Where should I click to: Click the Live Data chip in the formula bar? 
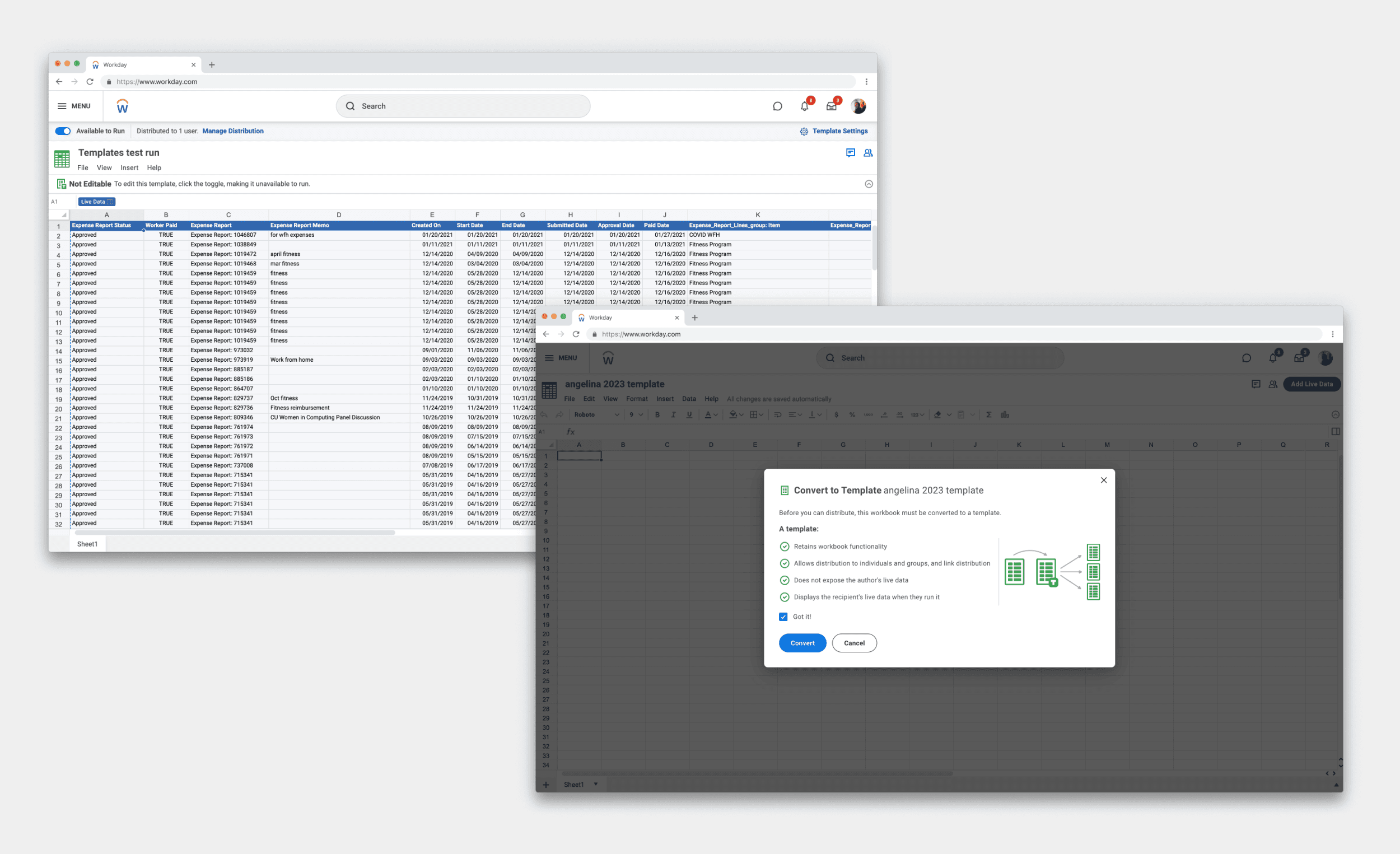[96, 202]
